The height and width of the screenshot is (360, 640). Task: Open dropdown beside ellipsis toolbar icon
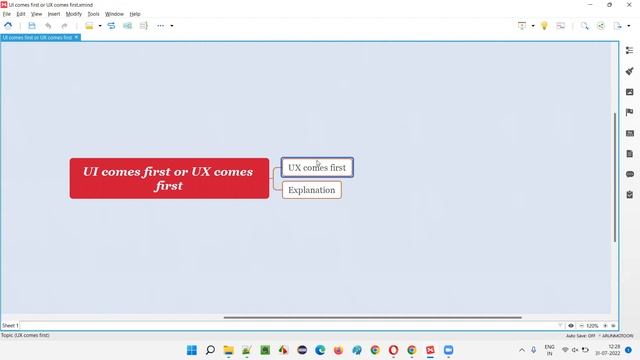click(x=172, y=26)
